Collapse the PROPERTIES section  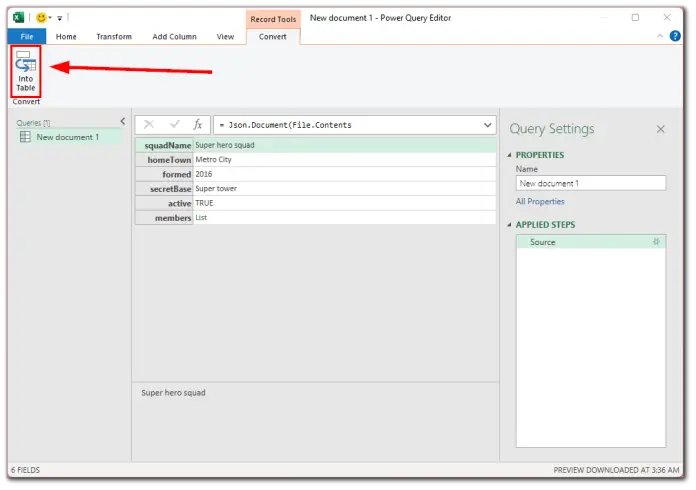tap(512, 155)
